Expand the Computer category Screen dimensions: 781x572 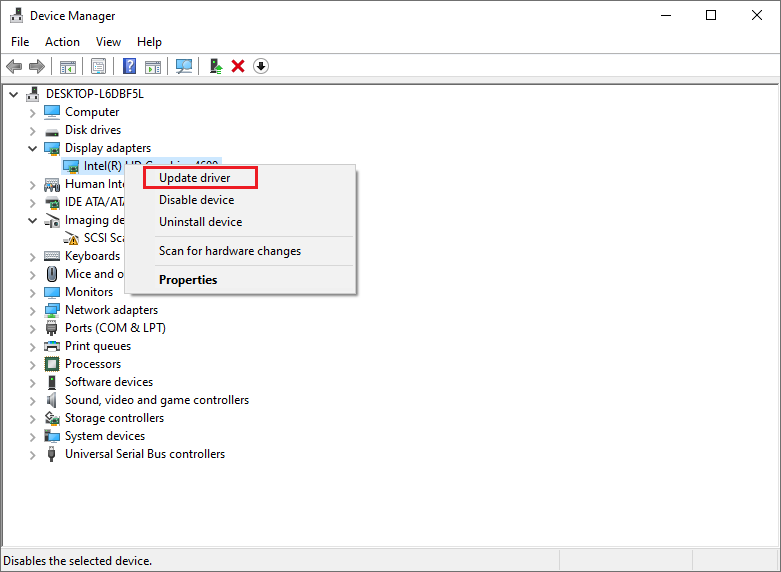click(32, 113)
